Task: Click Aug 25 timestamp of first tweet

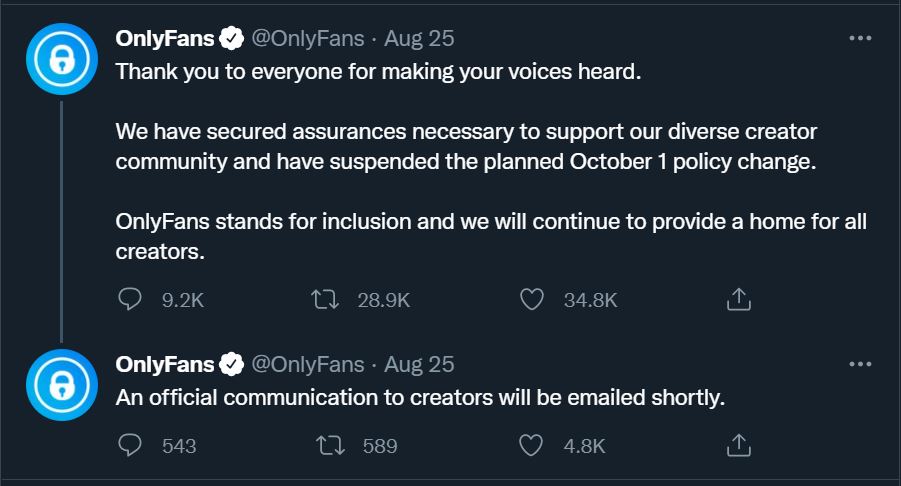Action: 419,39
